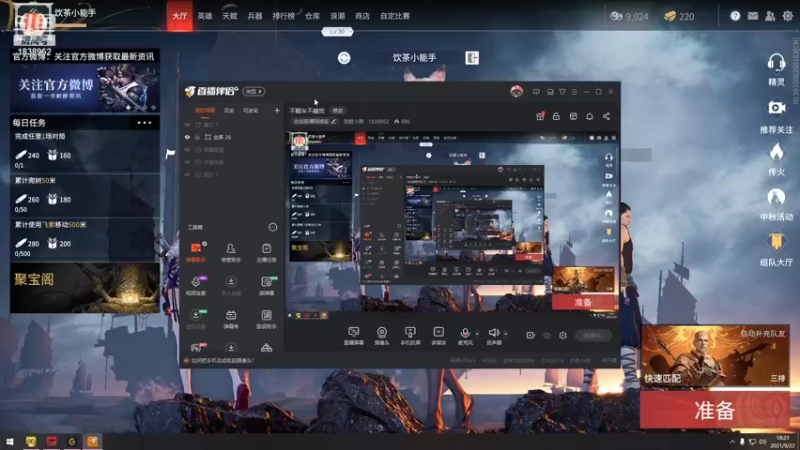Add a new scene with plus button

click(277, 110)
